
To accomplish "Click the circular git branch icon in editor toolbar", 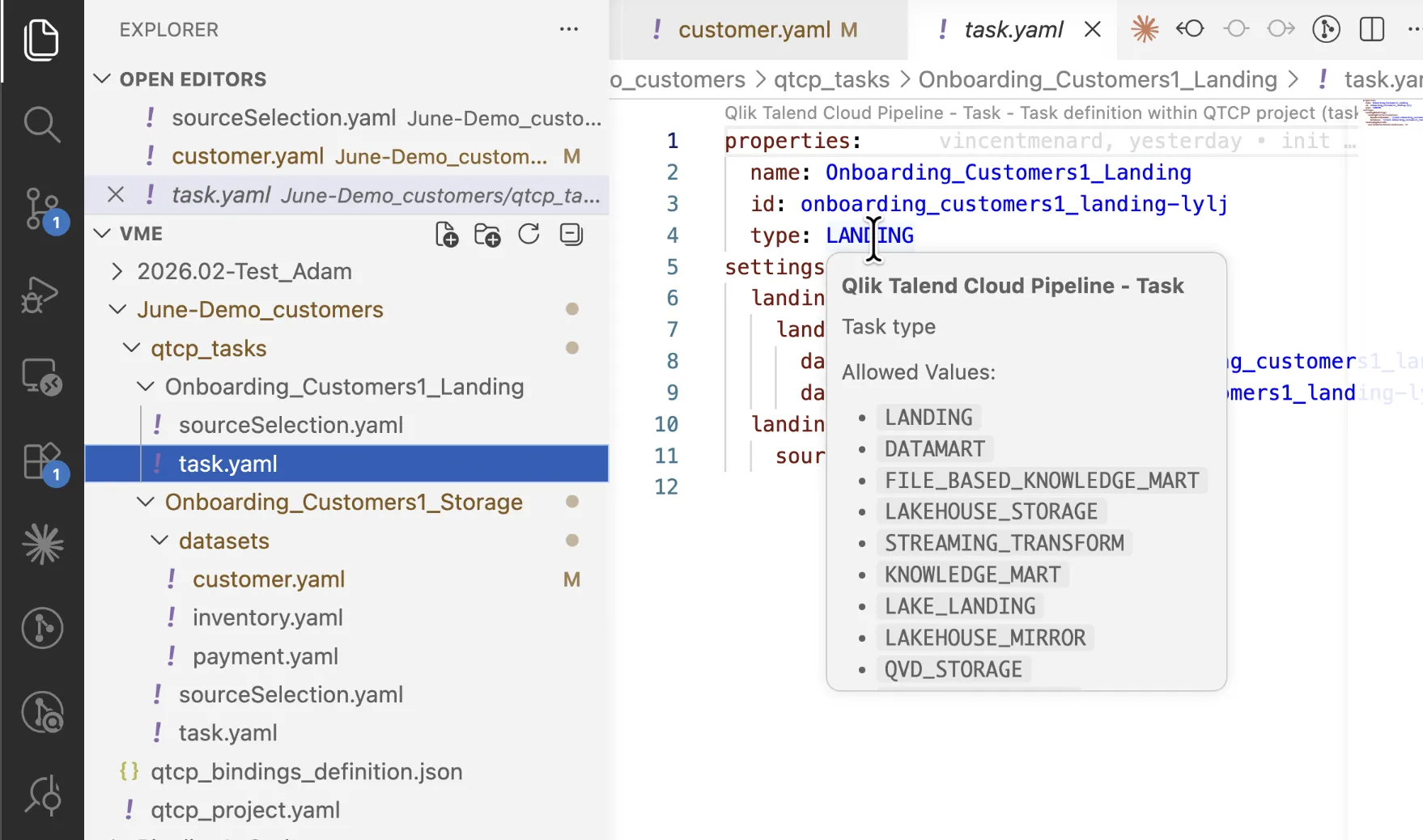I will (x=1326, y=29).
